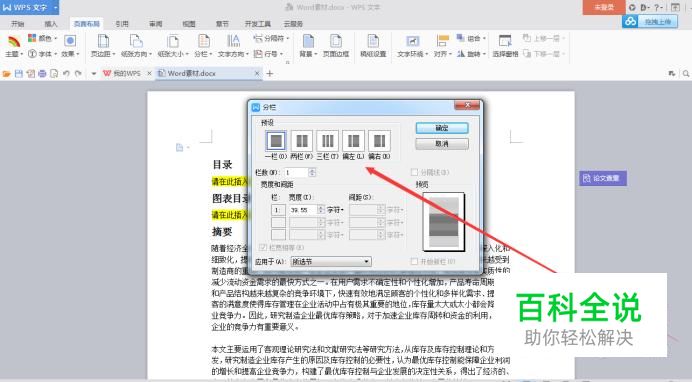Open the 背景 page background icon
The image size is (692, 382).
(308, 41)
